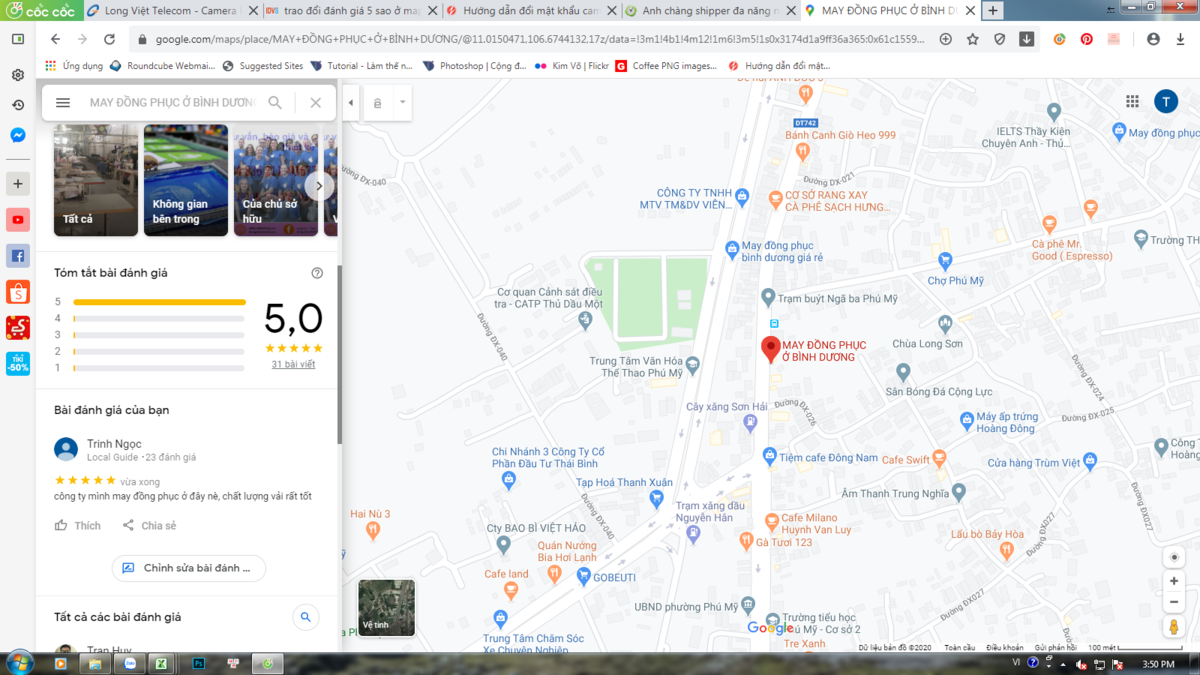This screenshot has height=675, width=1200.
Task: Zoom out the map with minus
Action: click(1174, 602)
